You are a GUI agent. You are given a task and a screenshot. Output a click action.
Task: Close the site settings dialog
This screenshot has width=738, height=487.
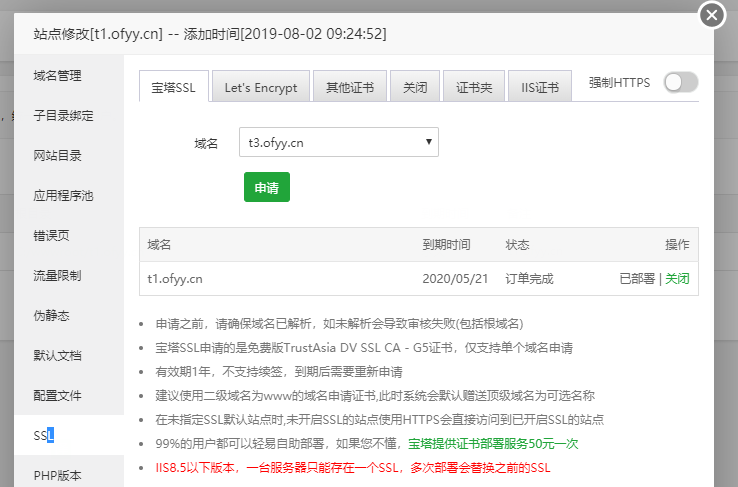pos(711,15)
